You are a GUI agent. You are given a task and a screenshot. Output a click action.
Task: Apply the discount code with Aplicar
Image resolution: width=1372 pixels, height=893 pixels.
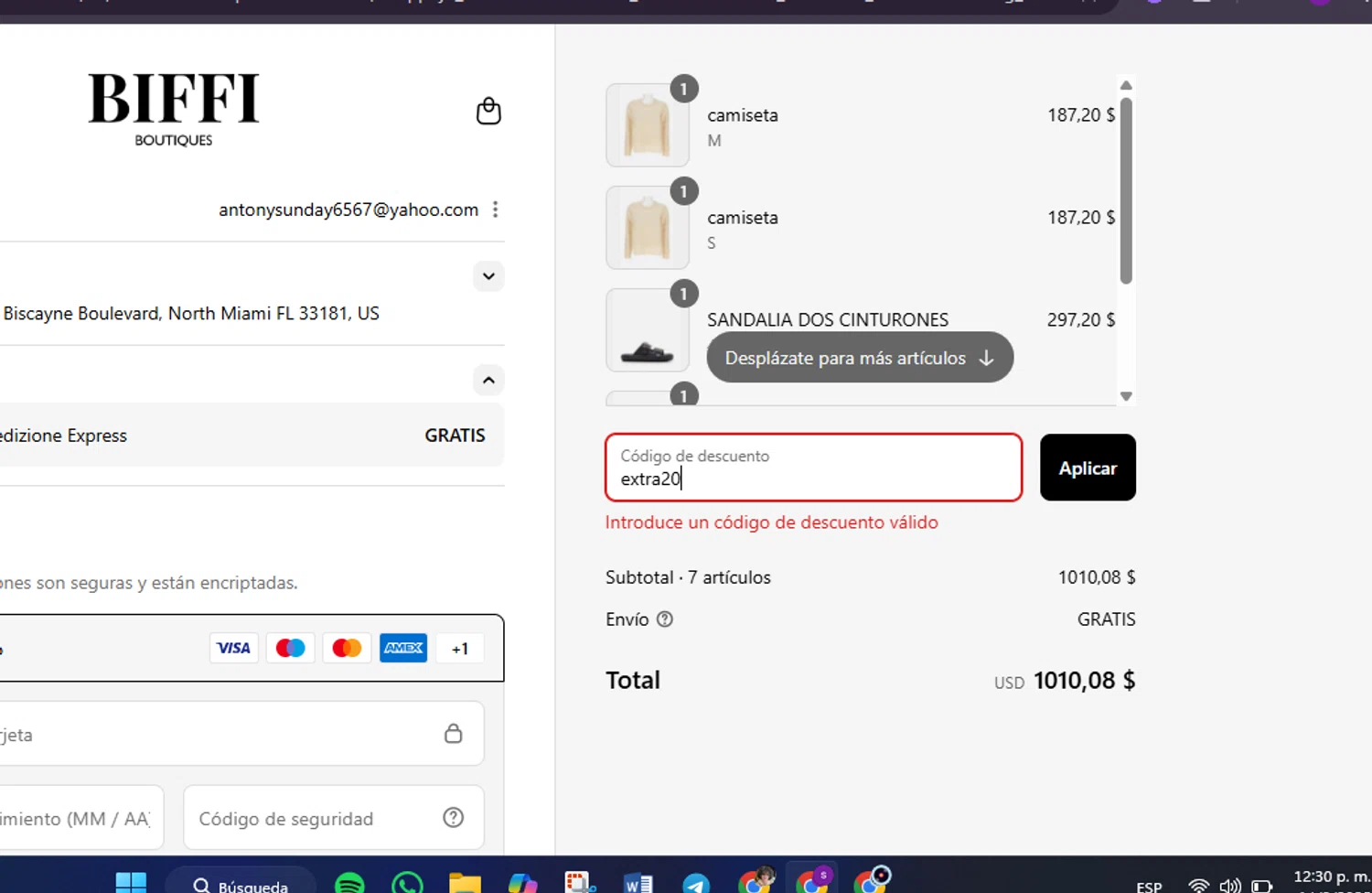[x=1088, y=468]
